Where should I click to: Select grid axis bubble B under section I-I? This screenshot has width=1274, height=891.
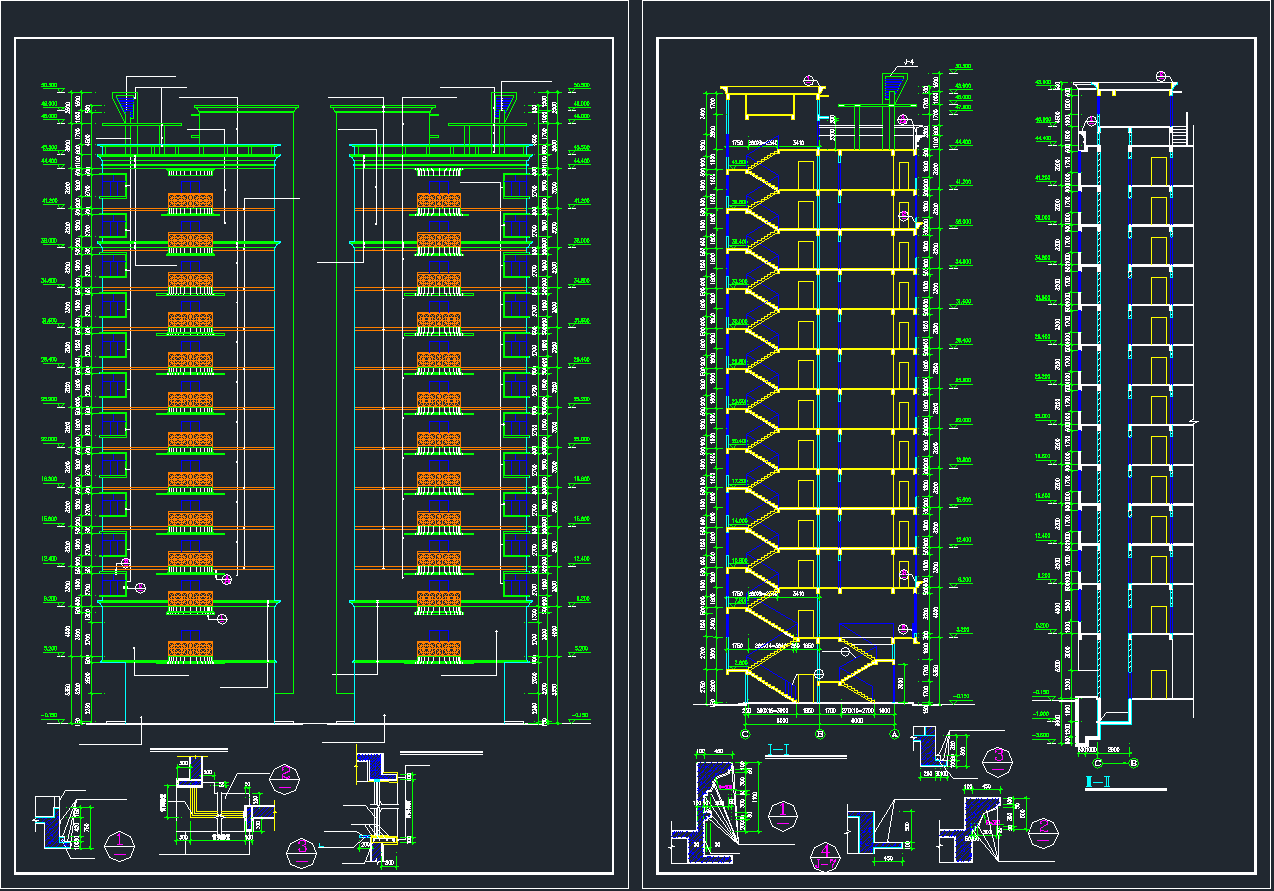tap(819, 734)
